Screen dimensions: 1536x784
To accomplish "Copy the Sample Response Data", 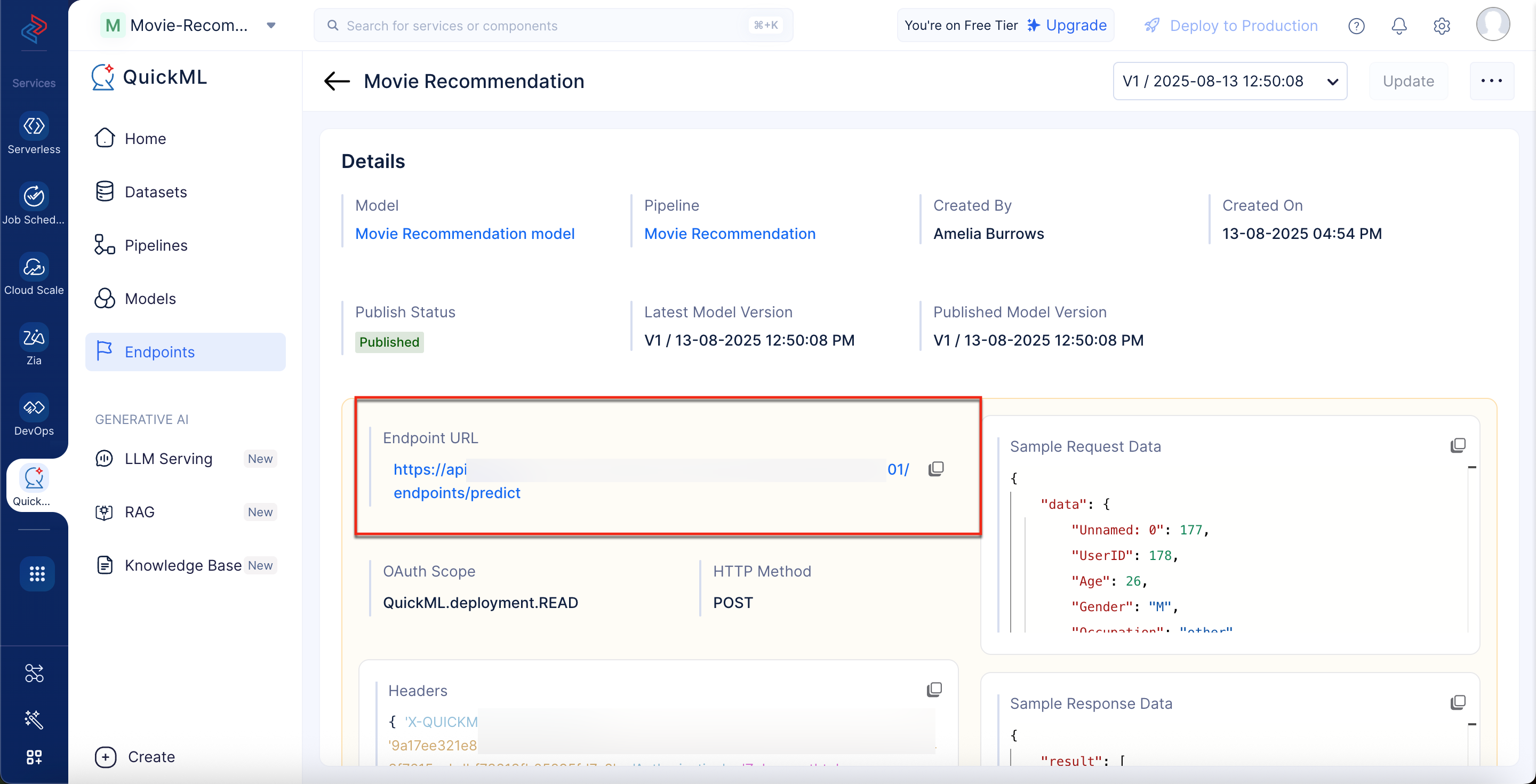I will 1458,702.
